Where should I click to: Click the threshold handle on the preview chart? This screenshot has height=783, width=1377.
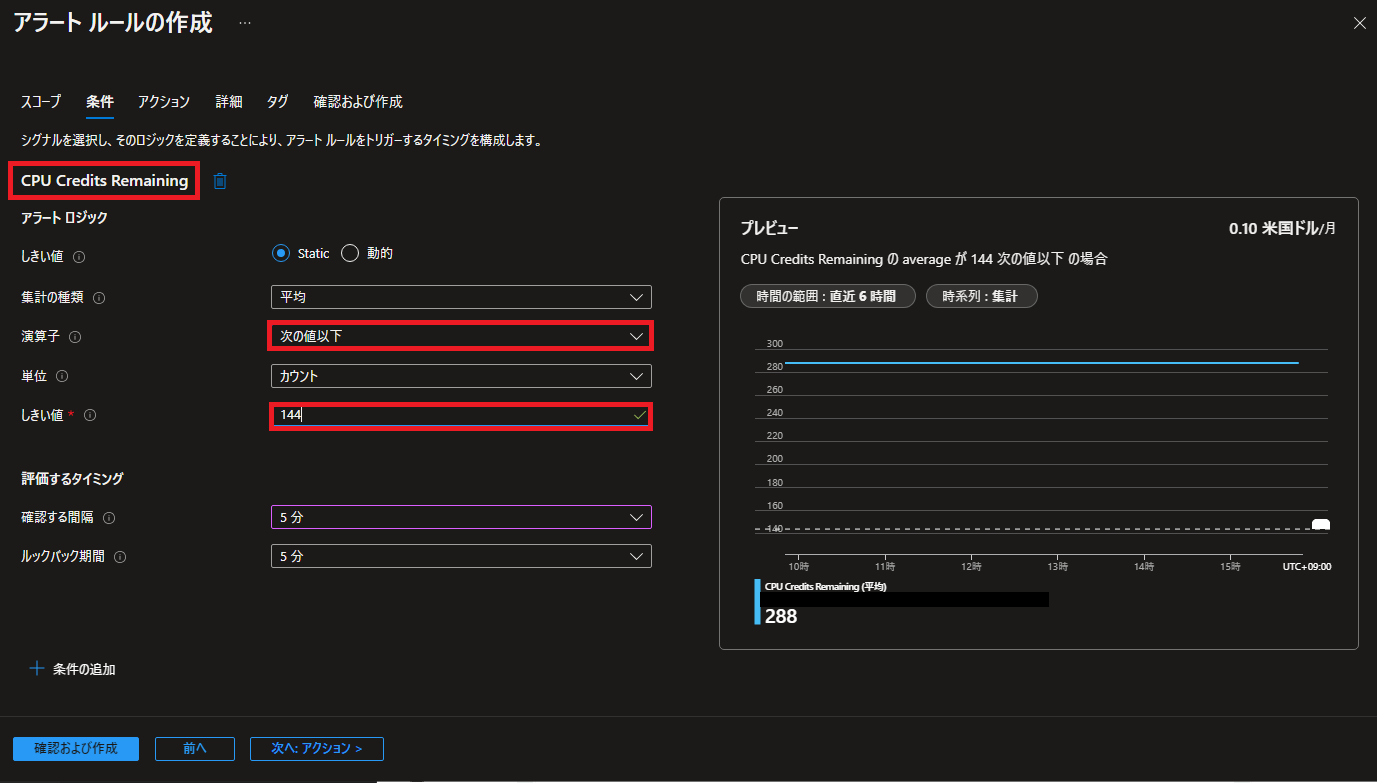click(x=1320, y=525)
